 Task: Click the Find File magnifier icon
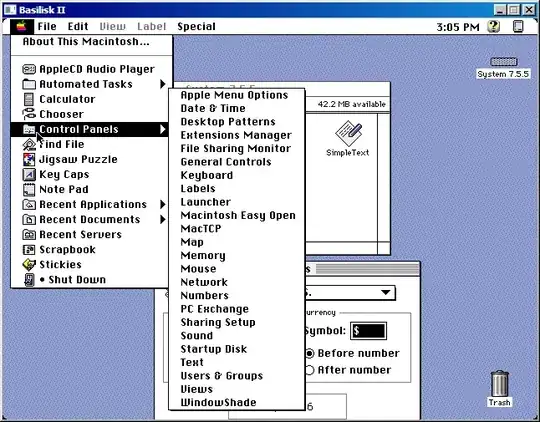[x=29, y=144]
